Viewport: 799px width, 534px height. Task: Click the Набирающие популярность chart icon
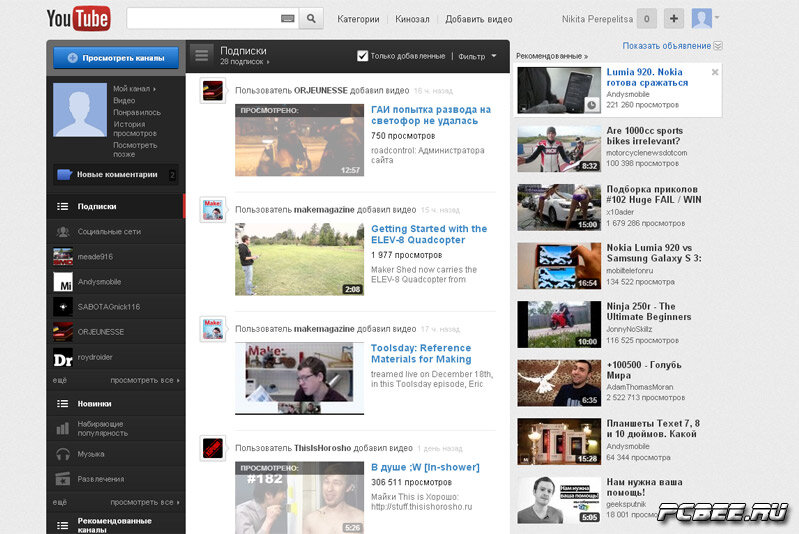[x=63, y=428]
